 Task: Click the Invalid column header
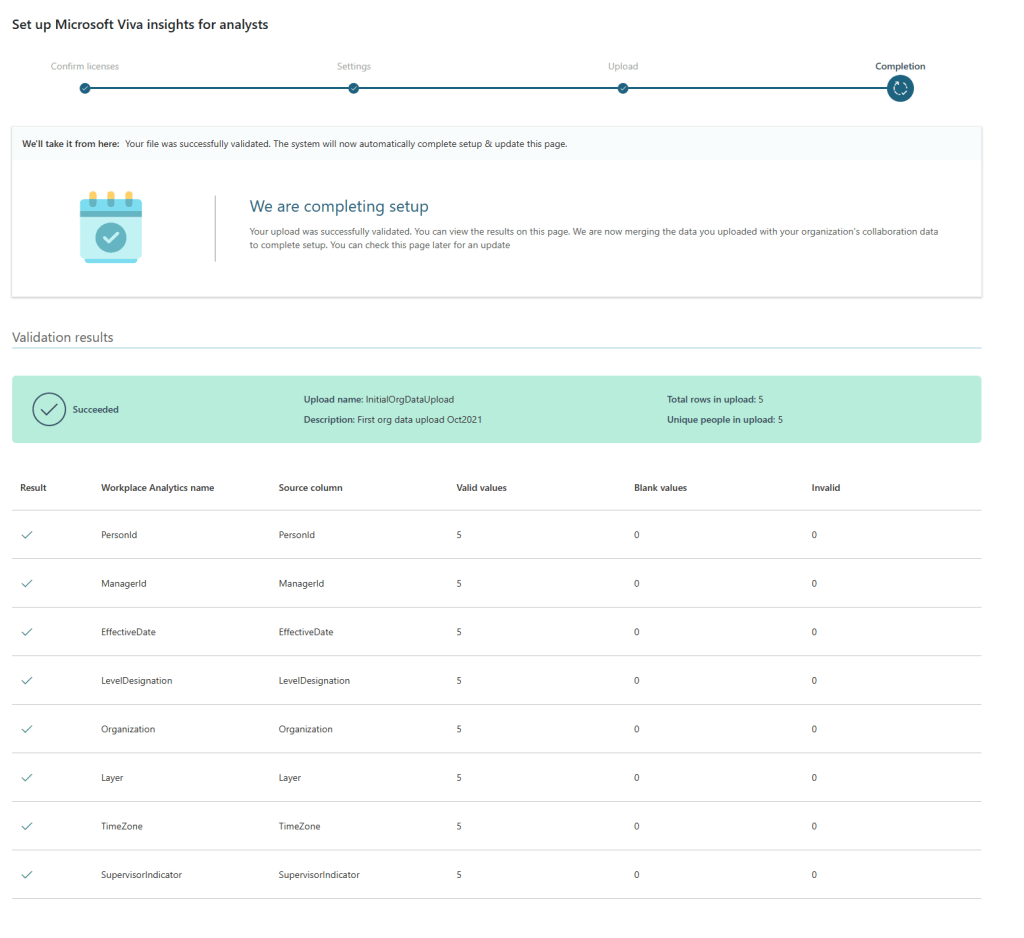(x=825, y=488)
